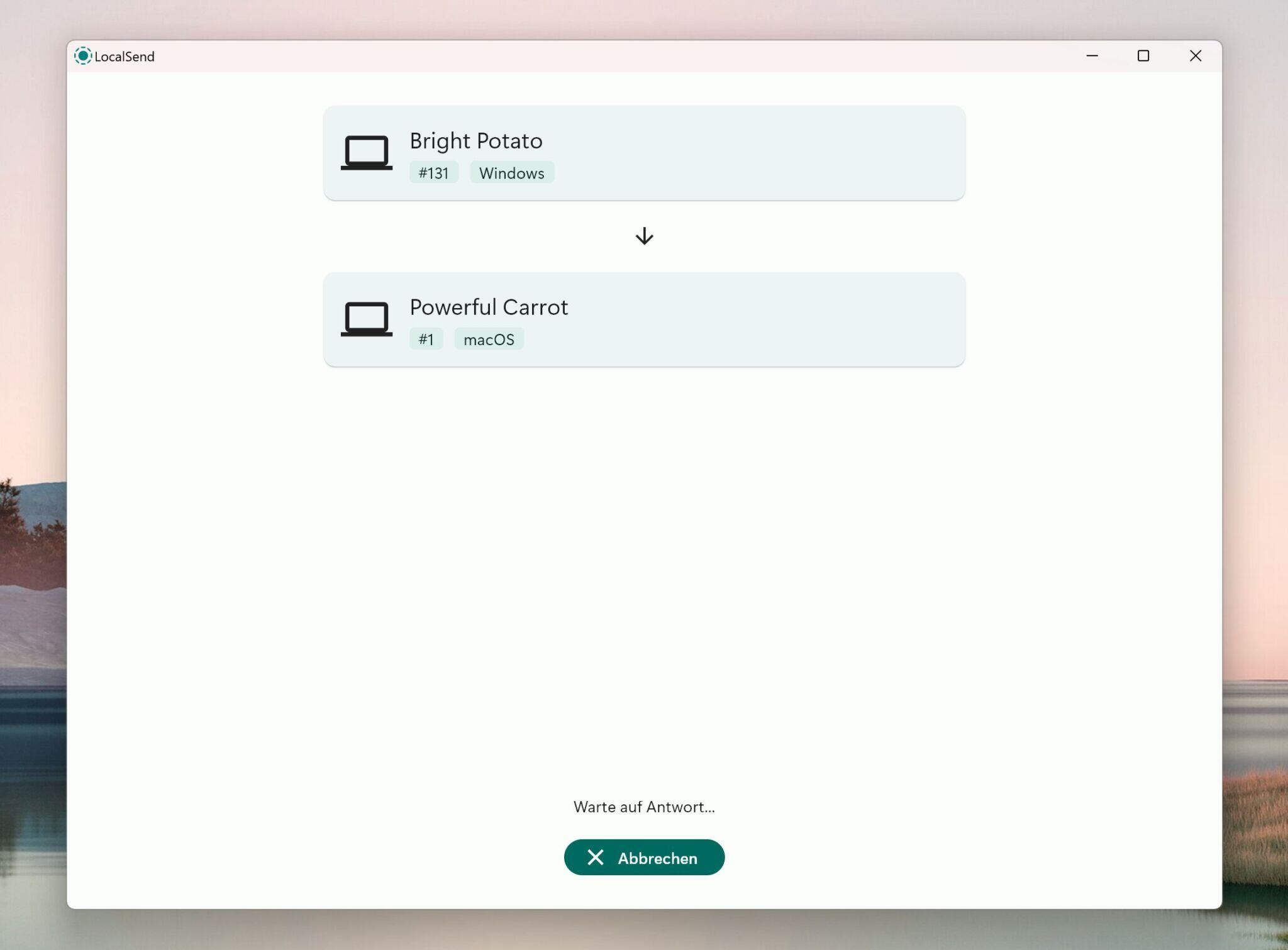This screenshot has width=1288, height=950.
Task: Click the LocalSend window title text
Action: pyautogui.click(x=125, y=57)
